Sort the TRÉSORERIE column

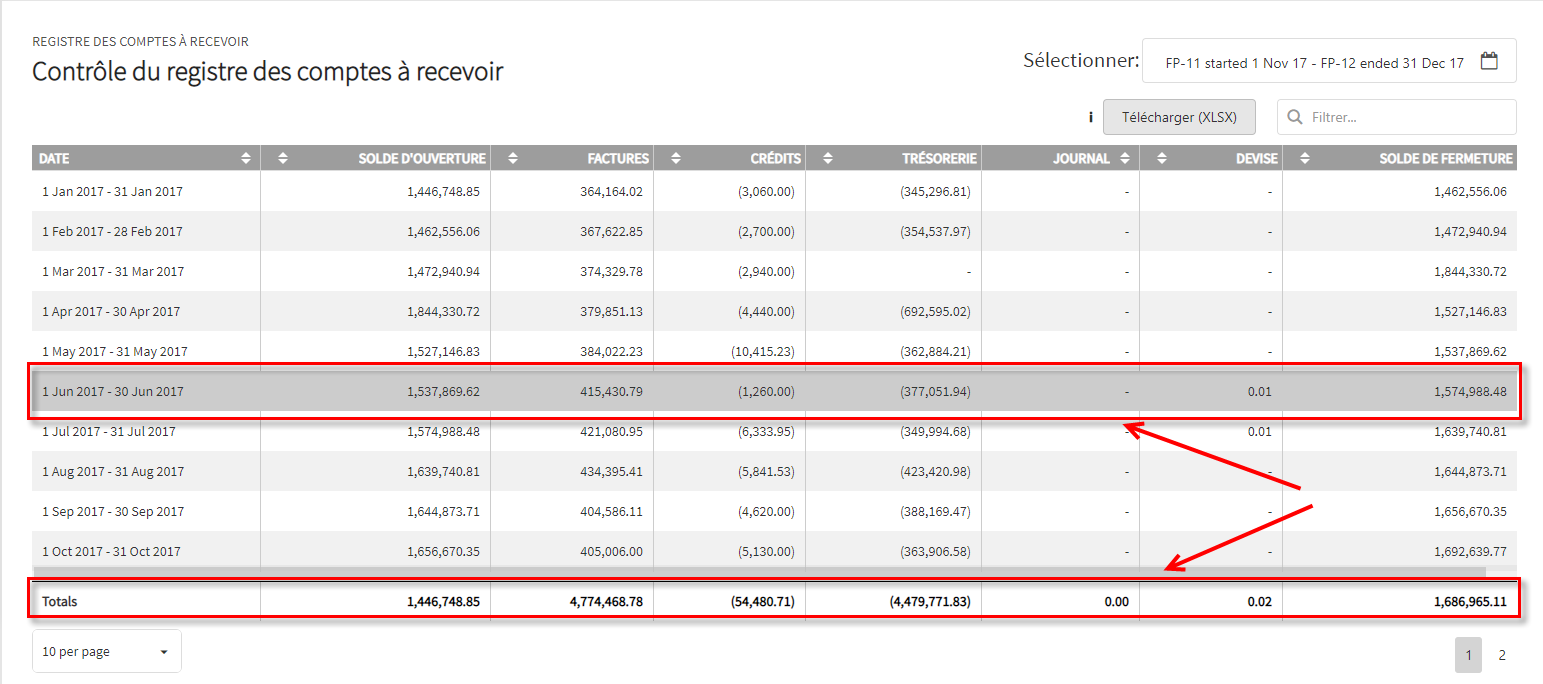click(828, 158)
